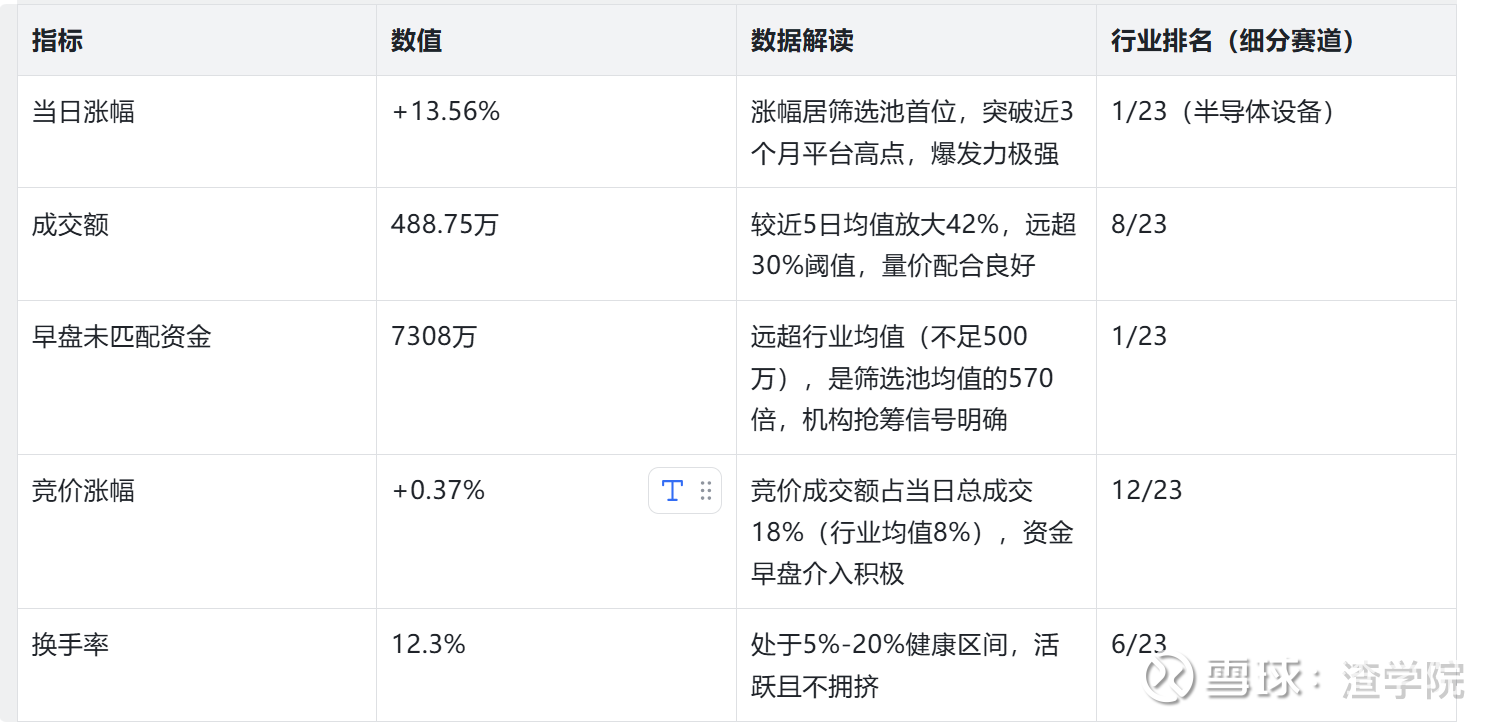Click the 换手率 row label cell
Image resolution: width=1508 pixels, height=726 pixels.
70,644
